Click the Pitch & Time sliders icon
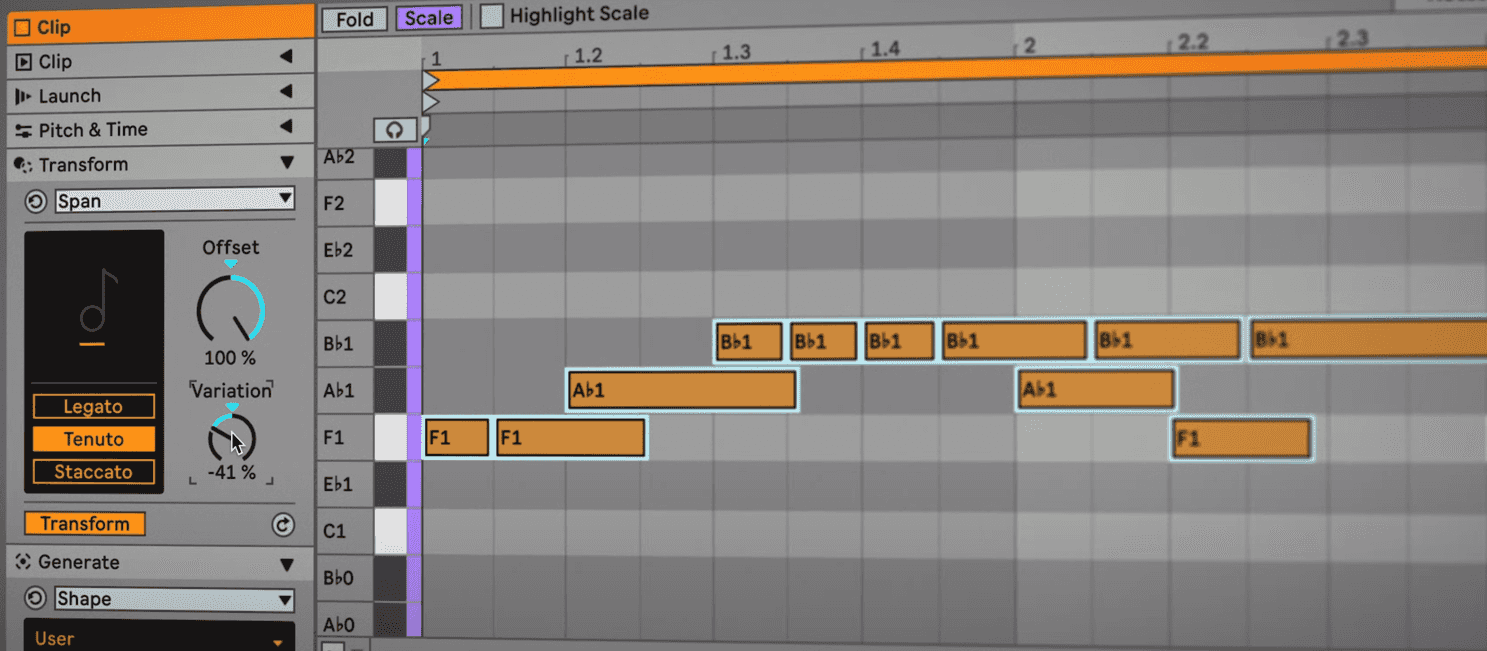Viewport: 1487px width, 651px height. tap(22, 128)
